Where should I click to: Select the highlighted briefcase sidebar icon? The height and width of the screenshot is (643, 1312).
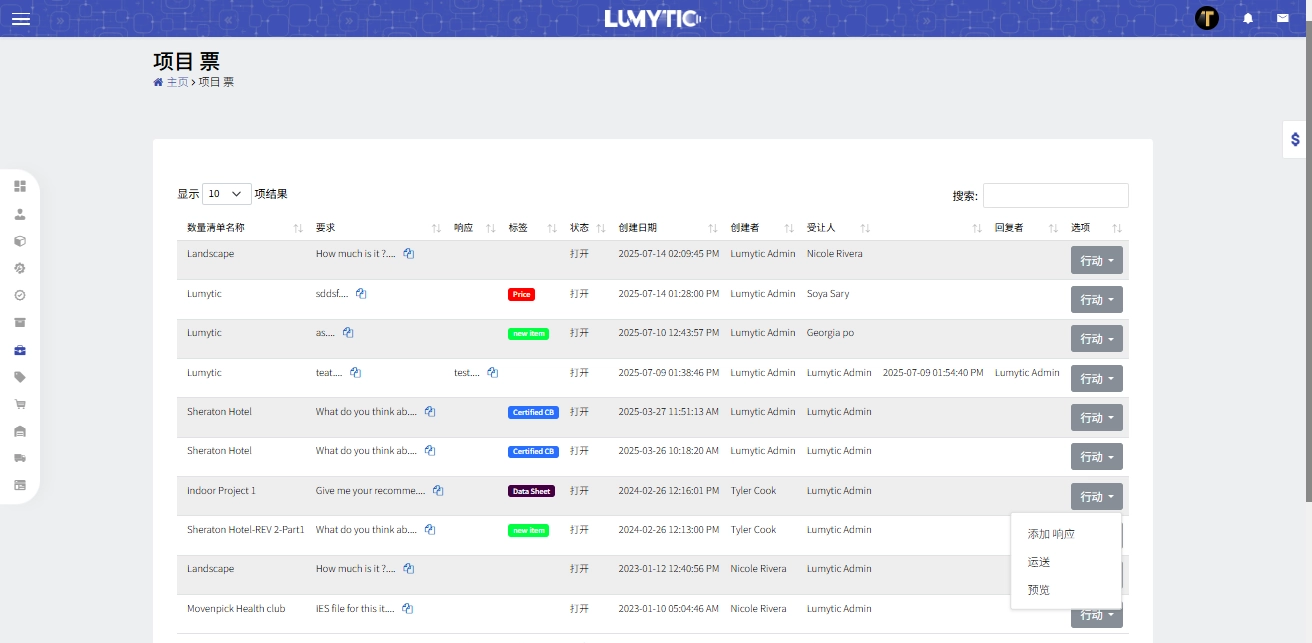click(x=20, y=350)
